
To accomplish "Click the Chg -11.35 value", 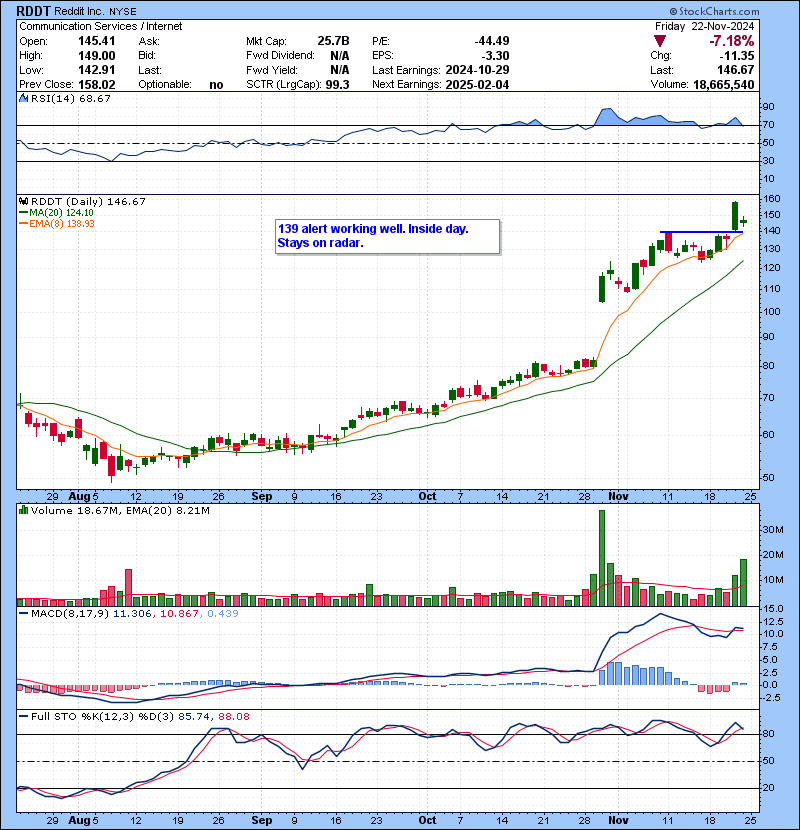I will click(736, 56).
